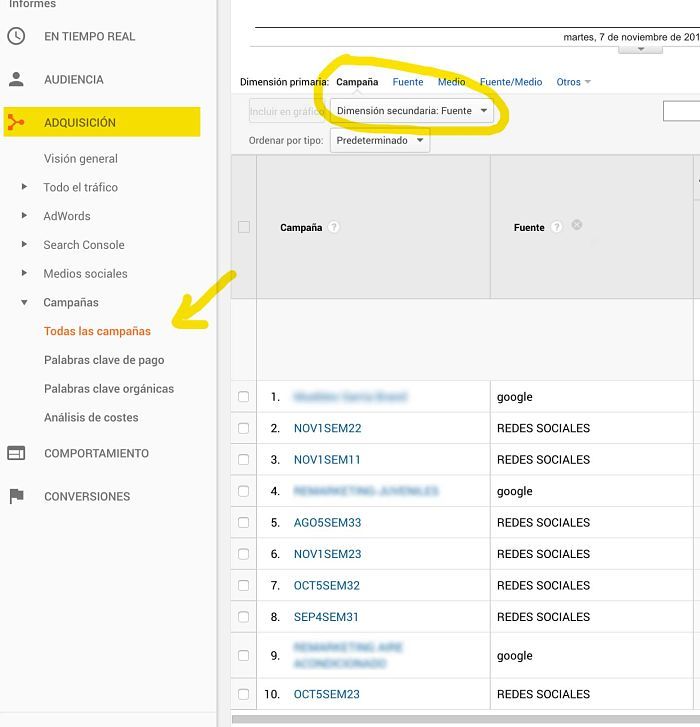Open the Predeterminado sort type dropdown

click(380, 140)
